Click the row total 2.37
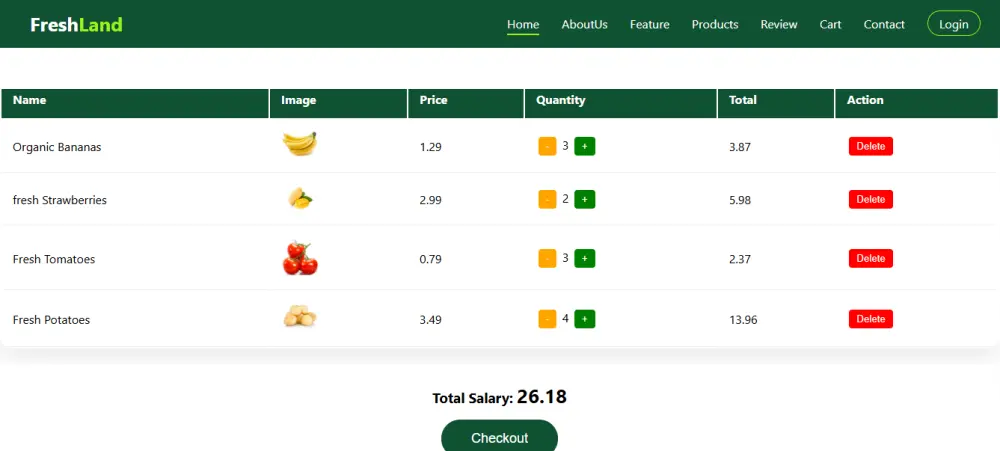Image resolution: width=1000 pixels, height=451 pixels. click(740, 259)
